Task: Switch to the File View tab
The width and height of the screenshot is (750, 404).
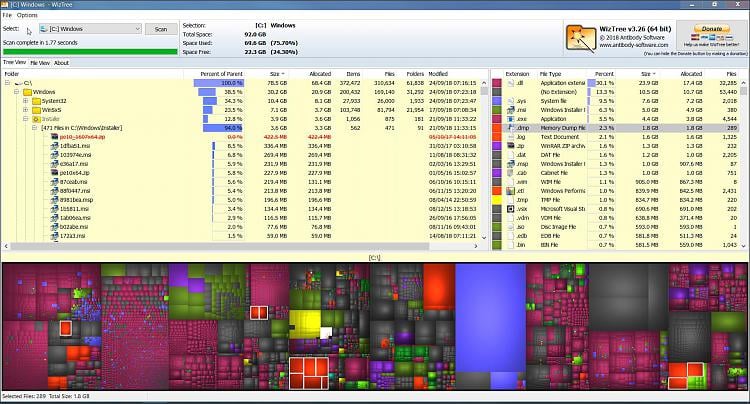Action: click(x=40, y=63)
